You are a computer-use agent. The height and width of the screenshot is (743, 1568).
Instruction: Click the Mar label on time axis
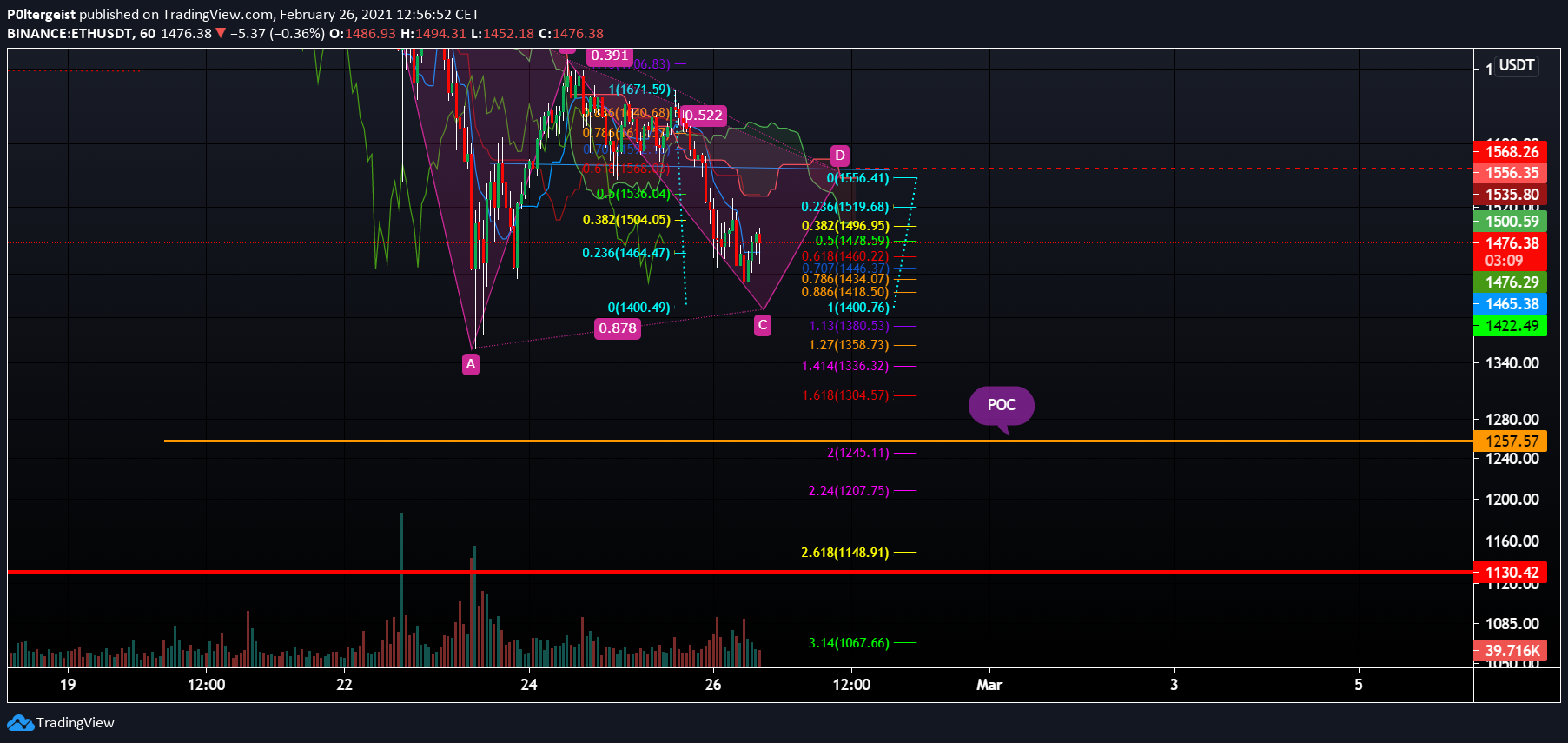tap(989, 685)
